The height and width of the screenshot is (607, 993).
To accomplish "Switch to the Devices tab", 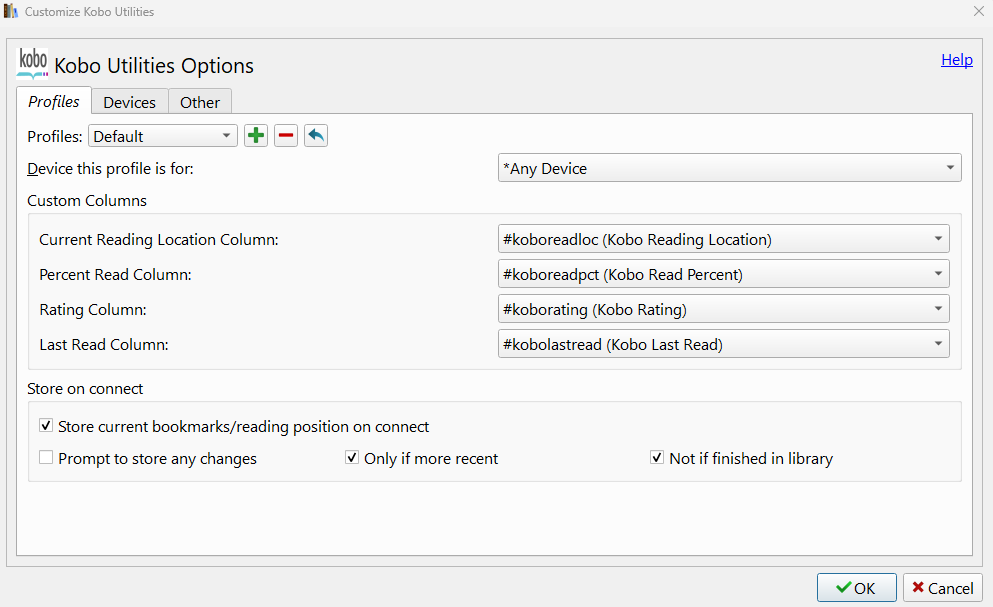I will [x=129, y=102].
